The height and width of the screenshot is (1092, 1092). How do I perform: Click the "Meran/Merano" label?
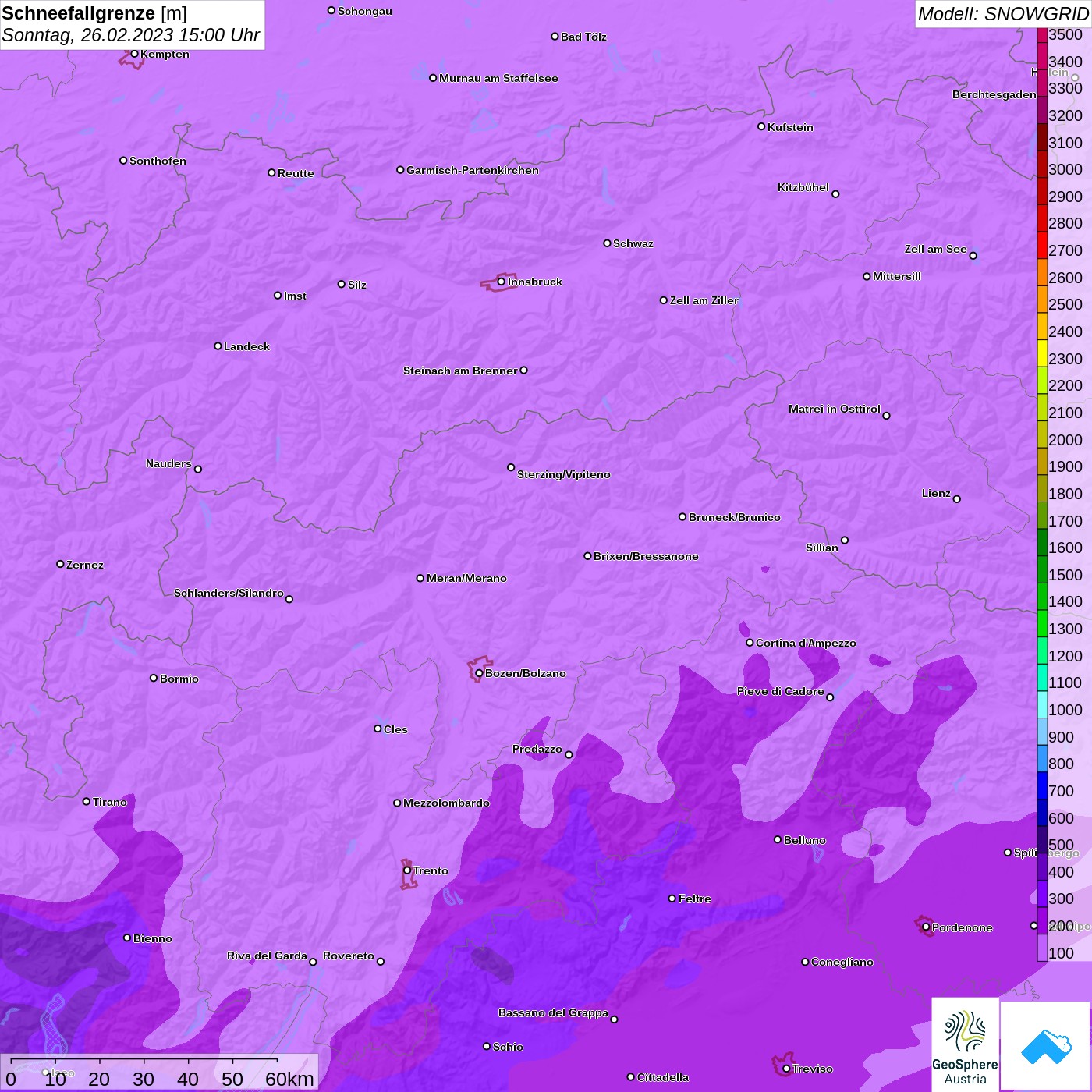pyautogui.click(x=466, y=578)
